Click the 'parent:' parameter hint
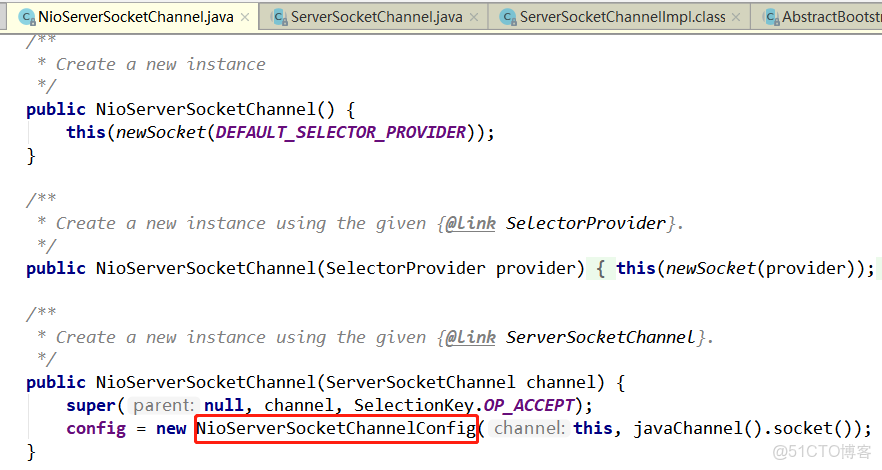Viewport: 882px width, 470px height. pyautogui.click(x=163, y=405)
